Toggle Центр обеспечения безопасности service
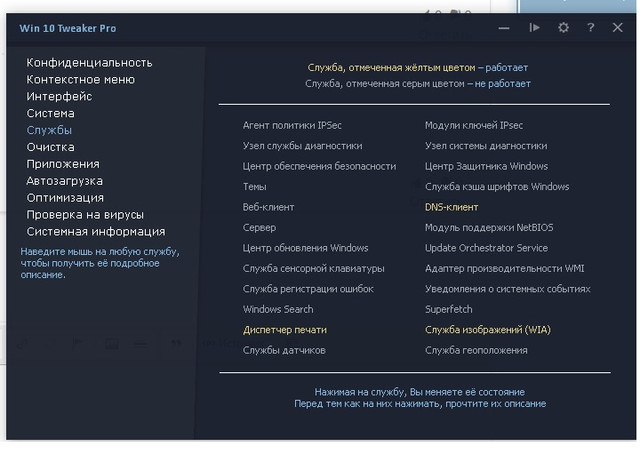The width and height of the screenshot is (640, 453). tap(320, 166)
